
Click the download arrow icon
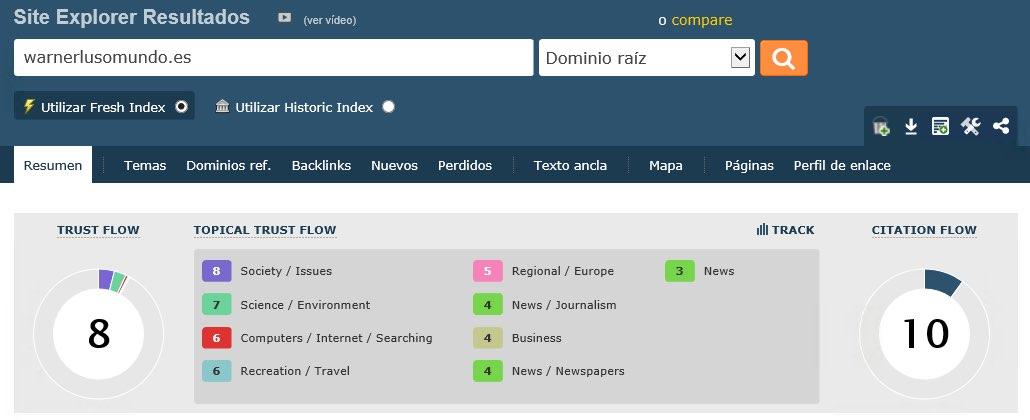click(911, 126)
